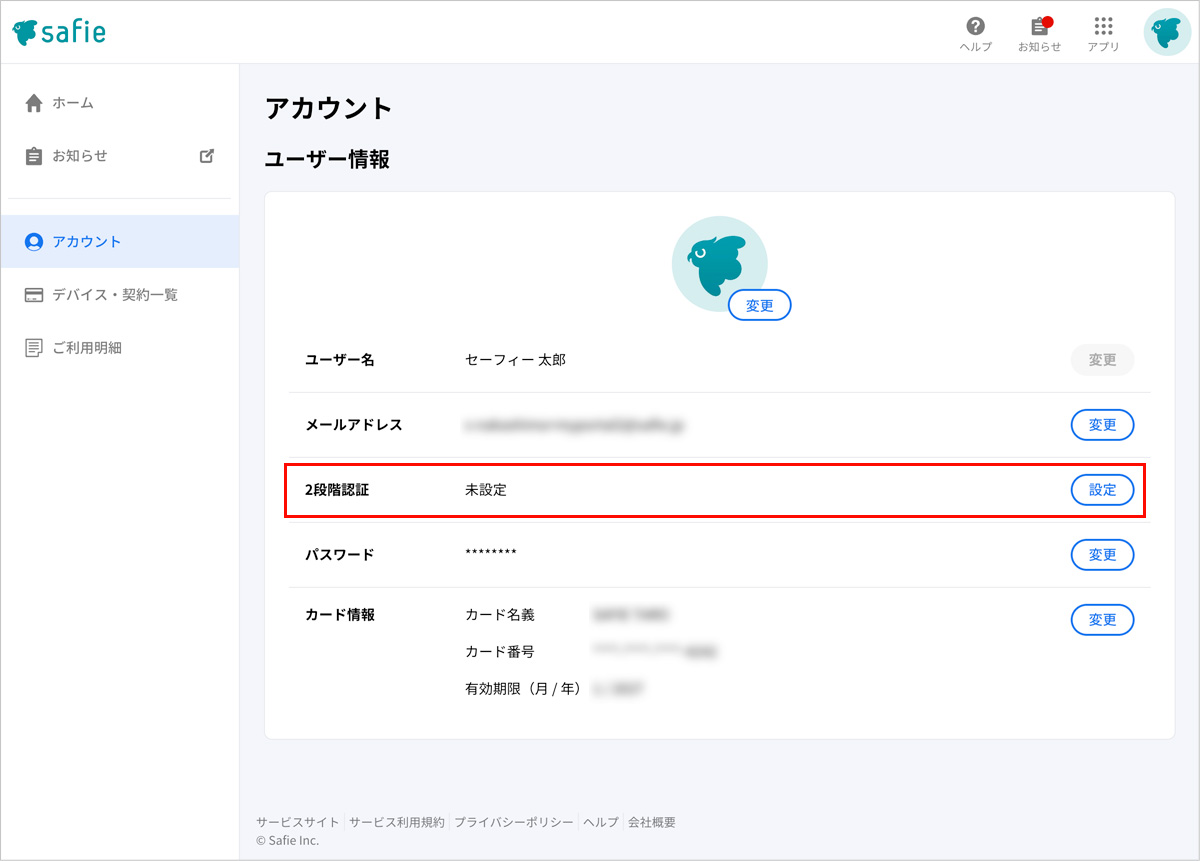Click the home icon in sidebar

tap(34, 103)
